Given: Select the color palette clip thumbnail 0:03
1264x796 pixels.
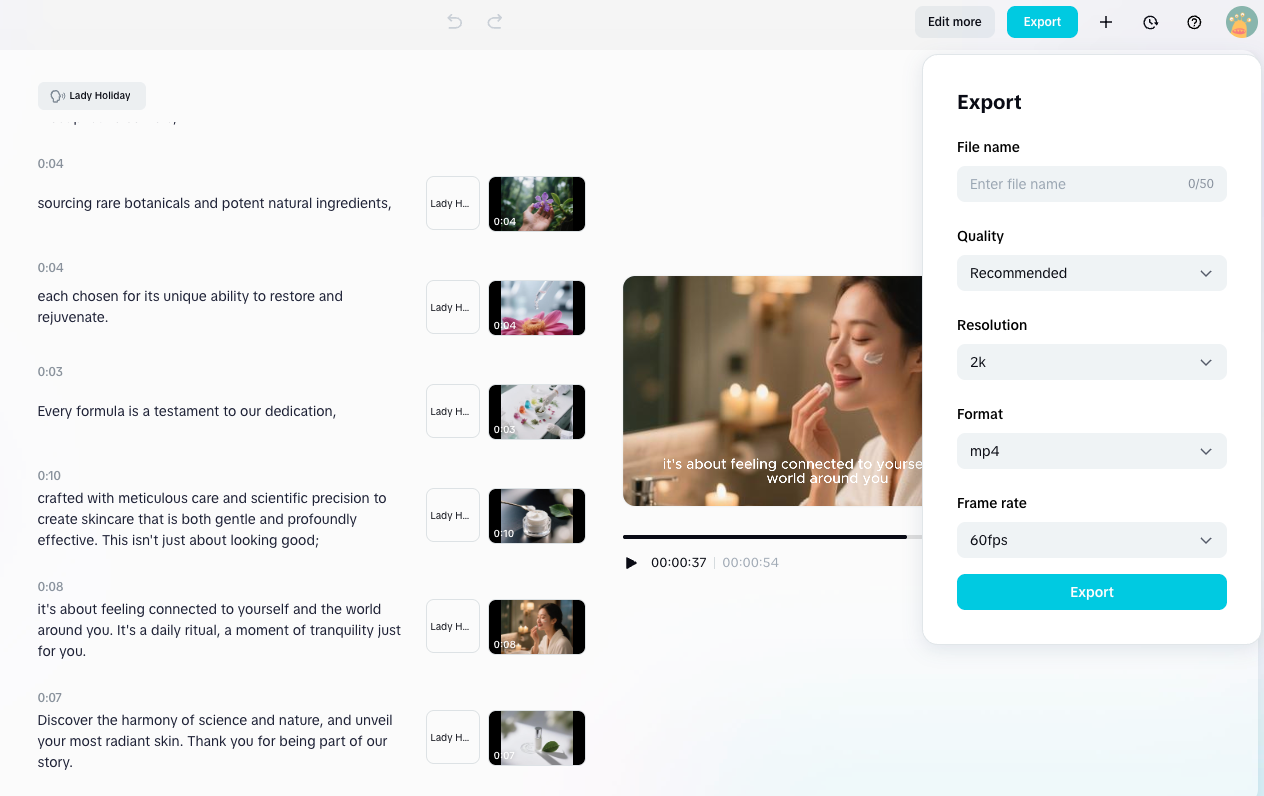Looking at the screenshot, I should point(537,412).
